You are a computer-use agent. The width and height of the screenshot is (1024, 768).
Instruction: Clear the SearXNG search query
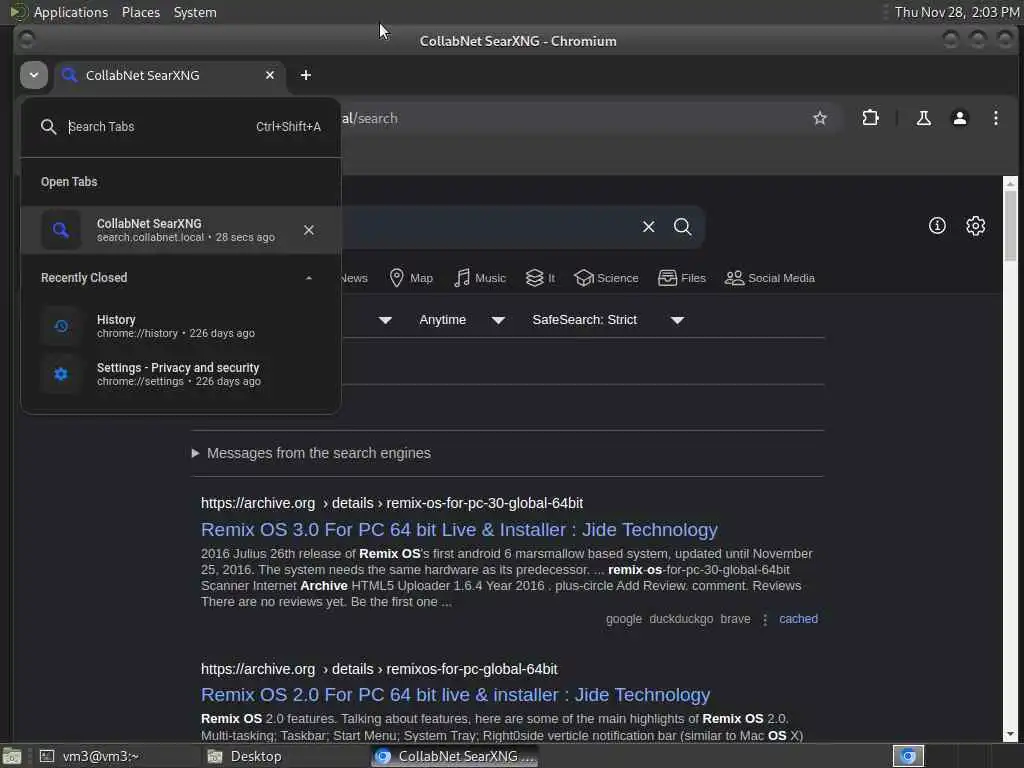click(648, 227)
